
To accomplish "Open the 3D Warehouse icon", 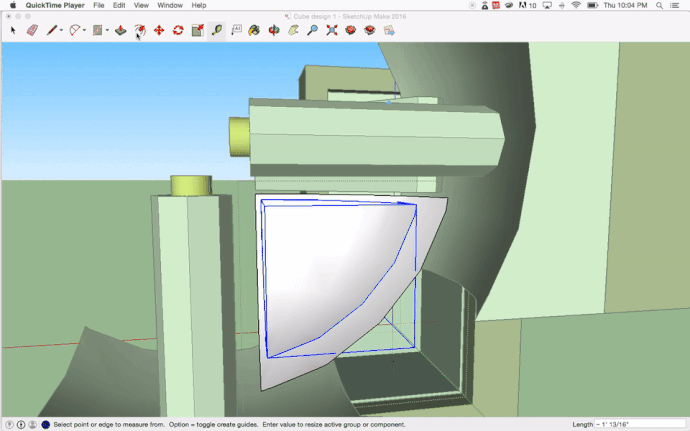I will coord(351,30).
